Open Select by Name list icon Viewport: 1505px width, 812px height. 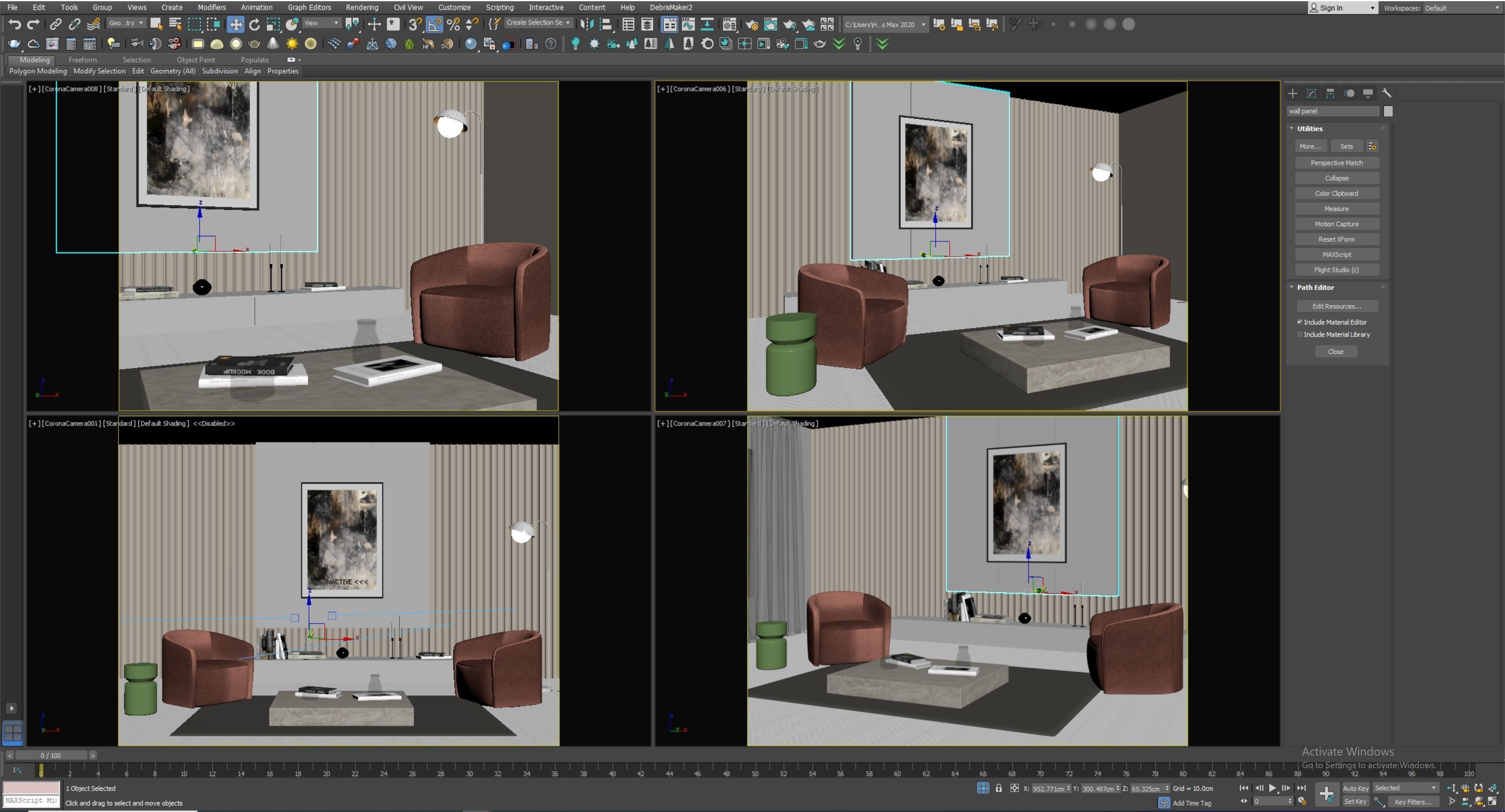click(175, 24)
